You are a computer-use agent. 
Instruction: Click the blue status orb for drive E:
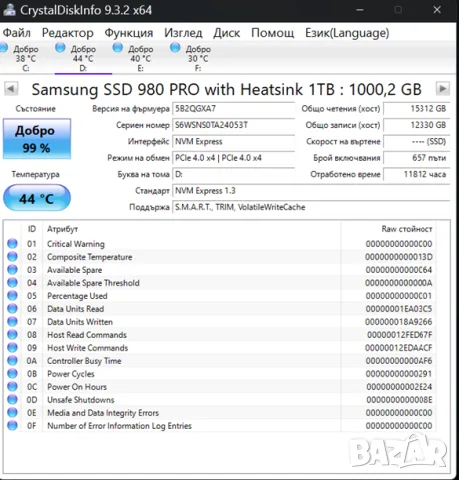click(x=118, y=48)
